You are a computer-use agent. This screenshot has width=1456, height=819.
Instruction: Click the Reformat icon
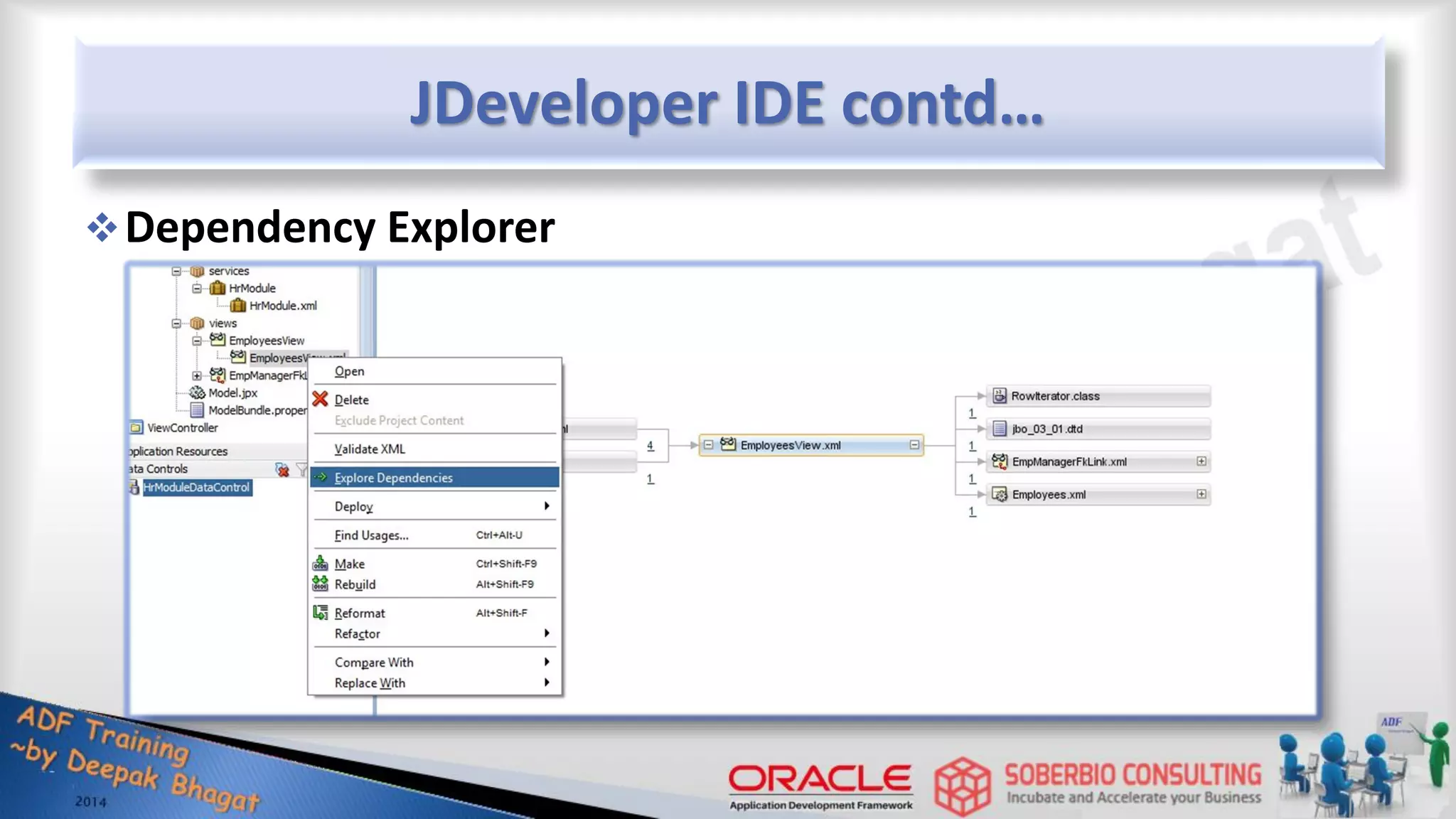pos(320,613)
